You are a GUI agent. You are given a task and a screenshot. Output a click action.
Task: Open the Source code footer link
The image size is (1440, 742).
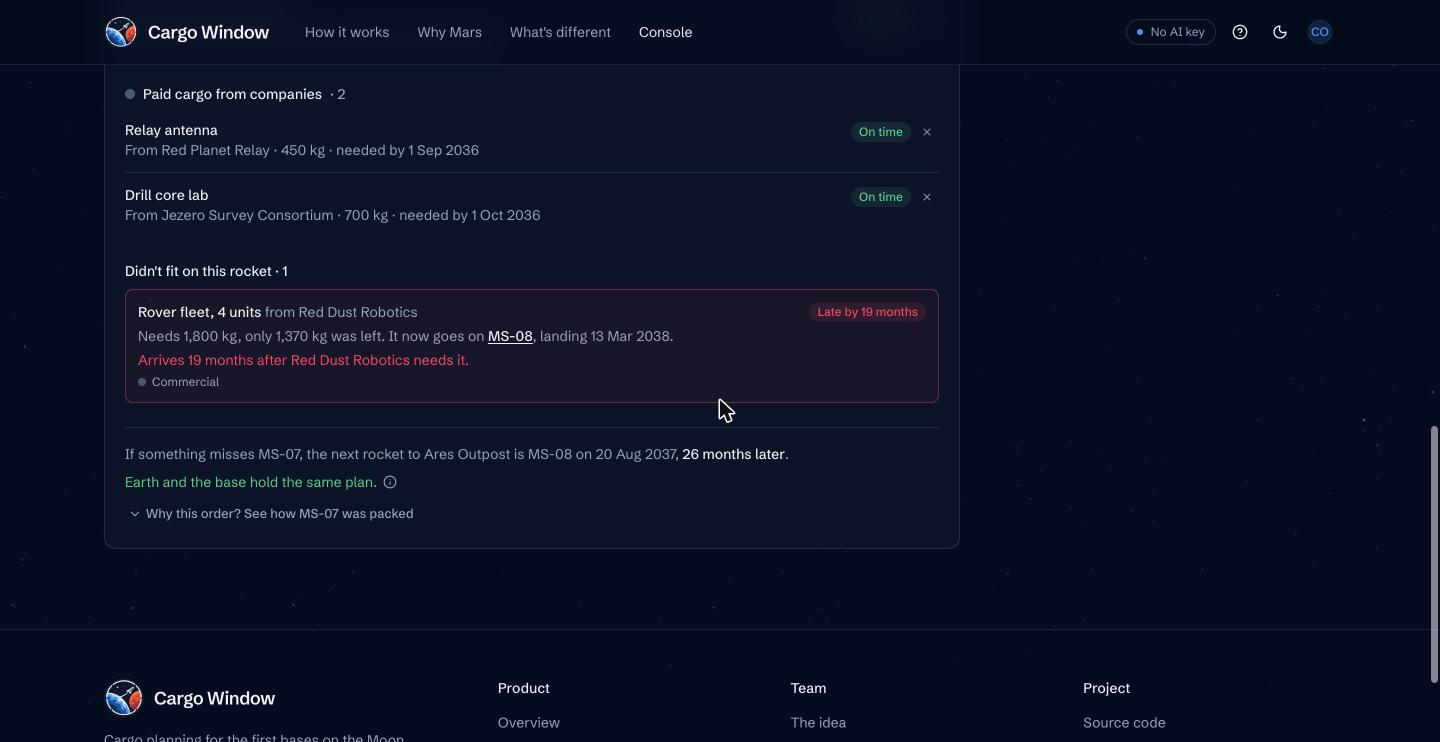click(1124, 723)
